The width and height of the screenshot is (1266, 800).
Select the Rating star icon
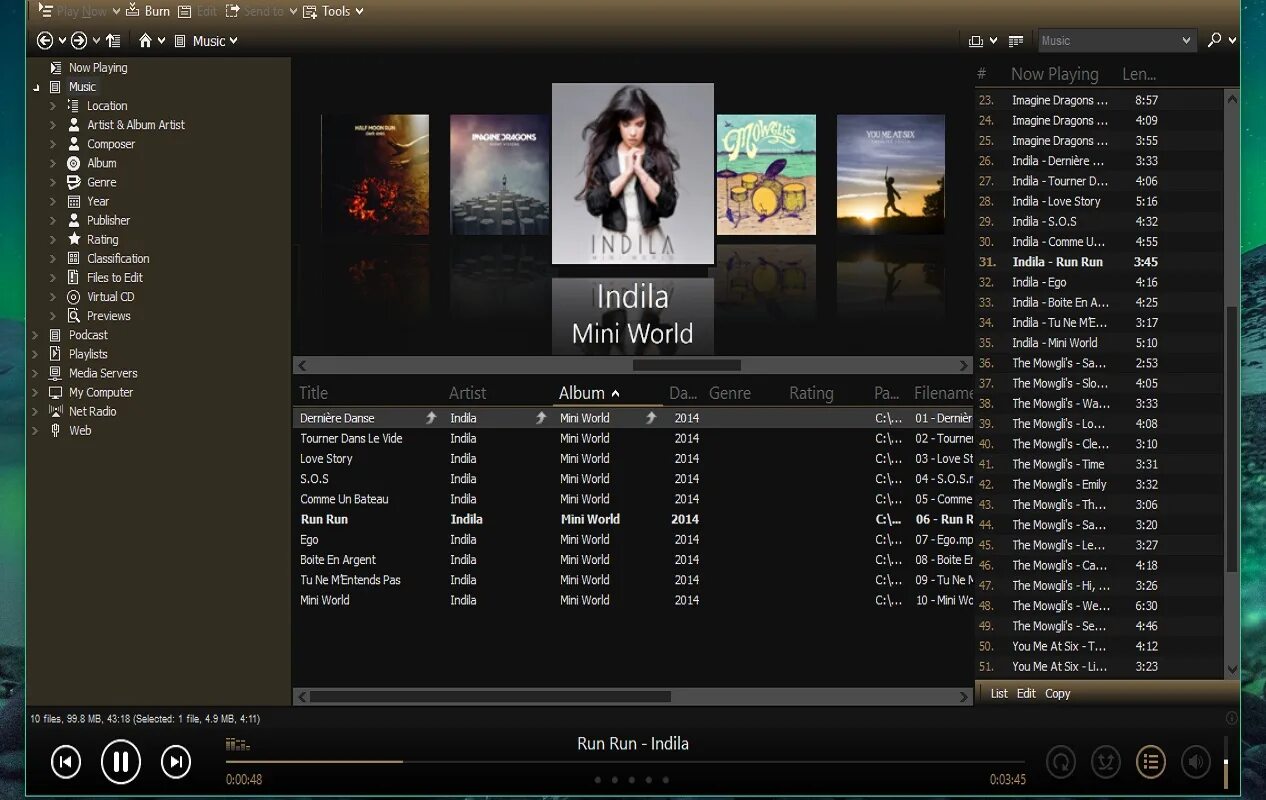[74, 239]
